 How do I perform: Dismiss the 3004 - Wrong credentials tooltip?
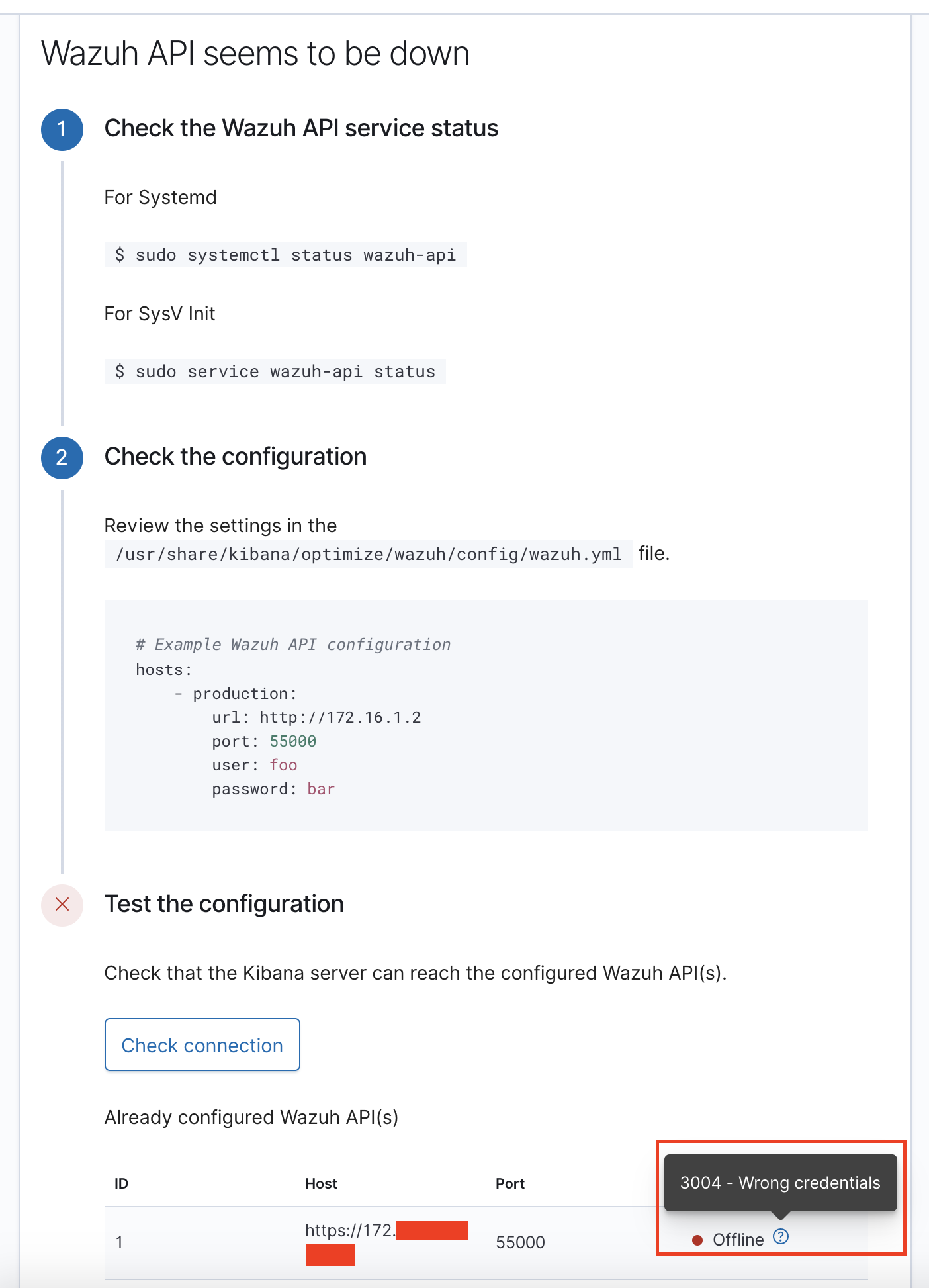pyautogui.click(x=779, y=1183)
